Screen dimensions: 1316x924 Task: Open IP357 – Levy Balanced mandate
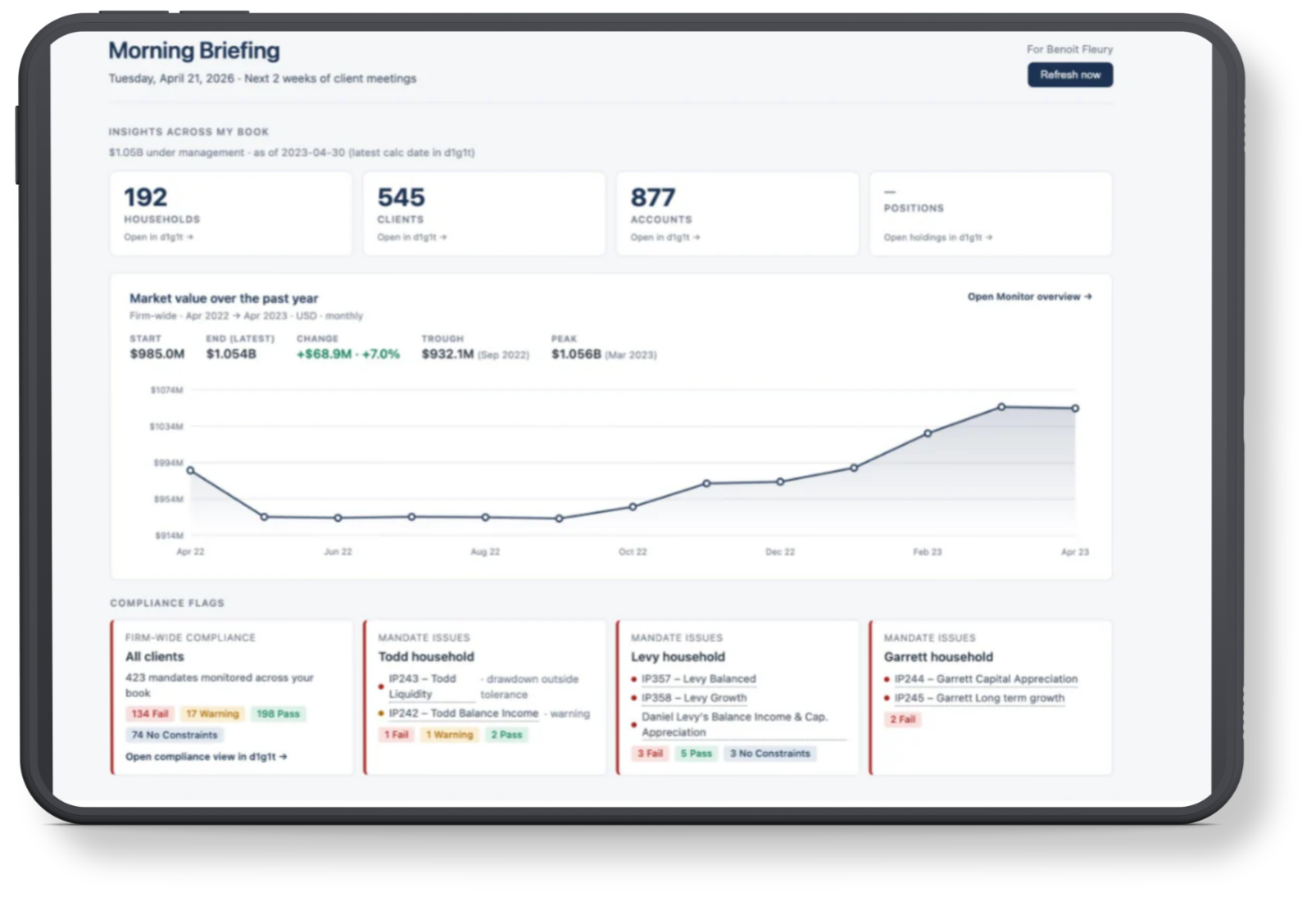click(698, 679)
